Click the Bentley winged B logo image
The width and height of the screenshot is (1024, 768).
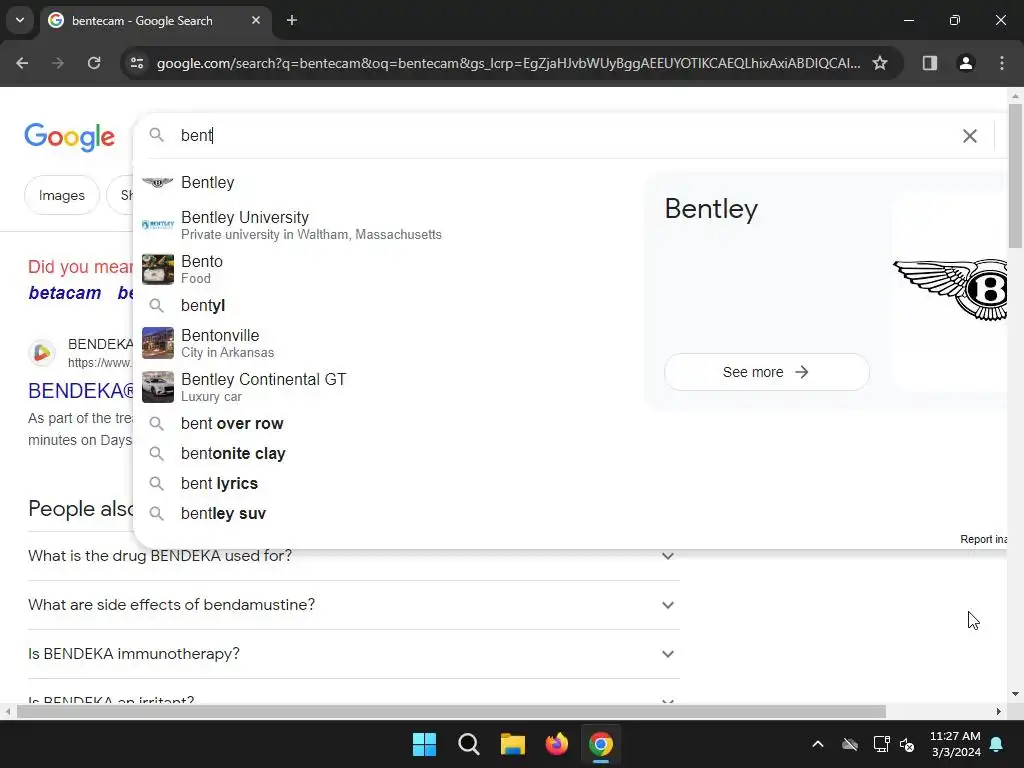[950, 289]
